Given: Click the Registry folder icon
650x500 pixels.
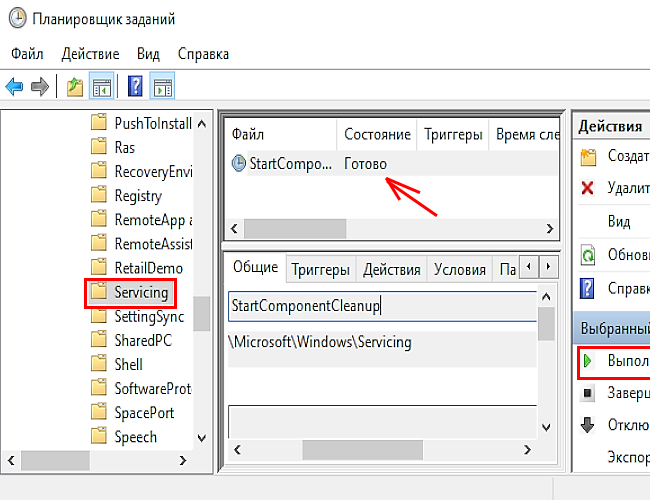Looking at the screenshot, I should tap(99, 194).
